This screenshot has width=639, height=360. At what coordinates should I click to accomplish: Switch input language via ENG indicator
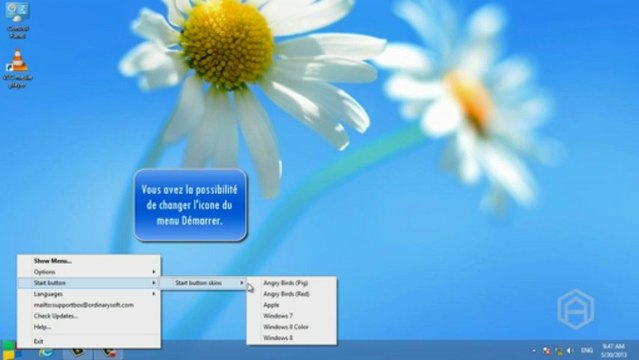click(587, 350)
